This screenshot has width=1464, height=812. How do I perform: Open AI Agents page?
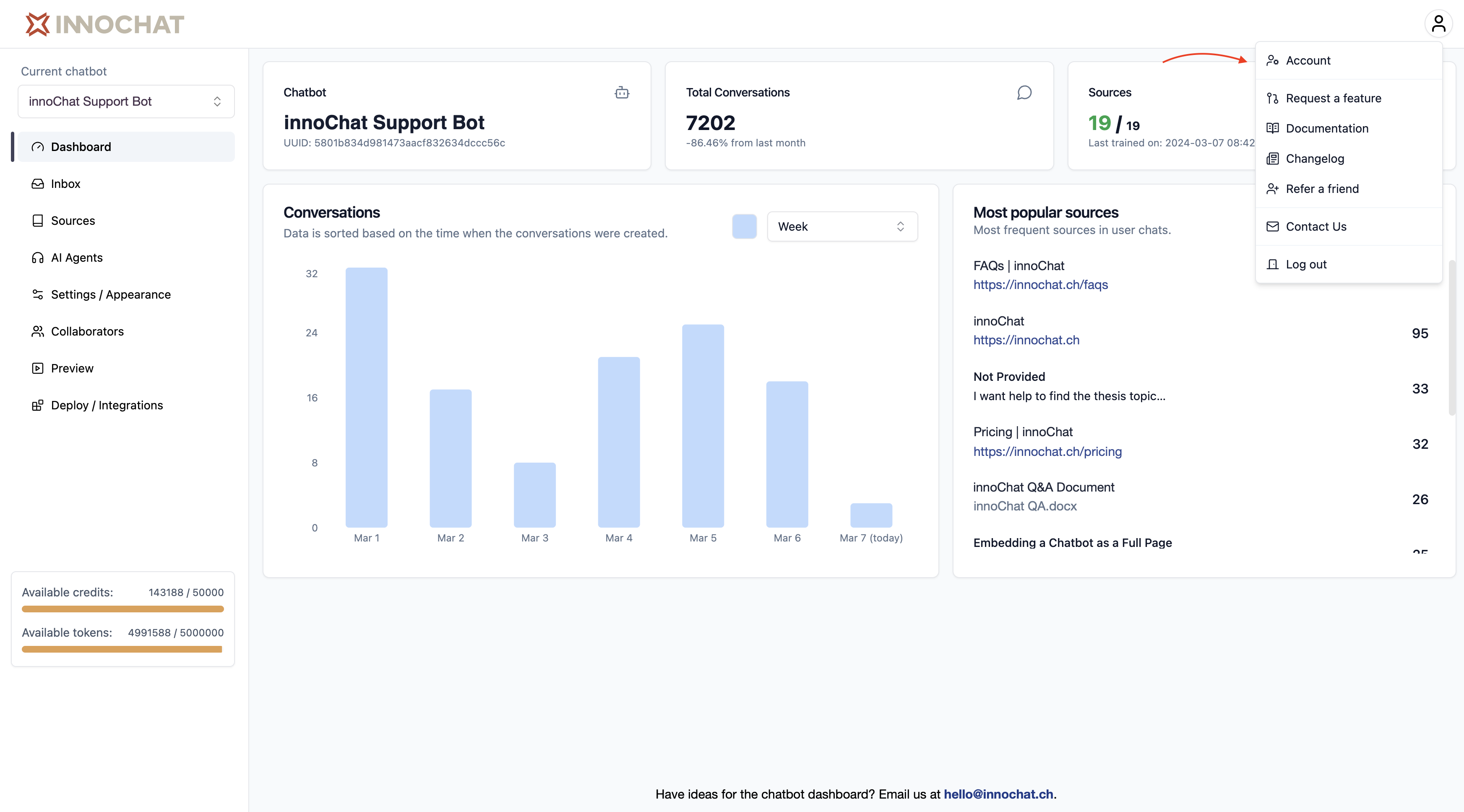(x=77, y=258)
